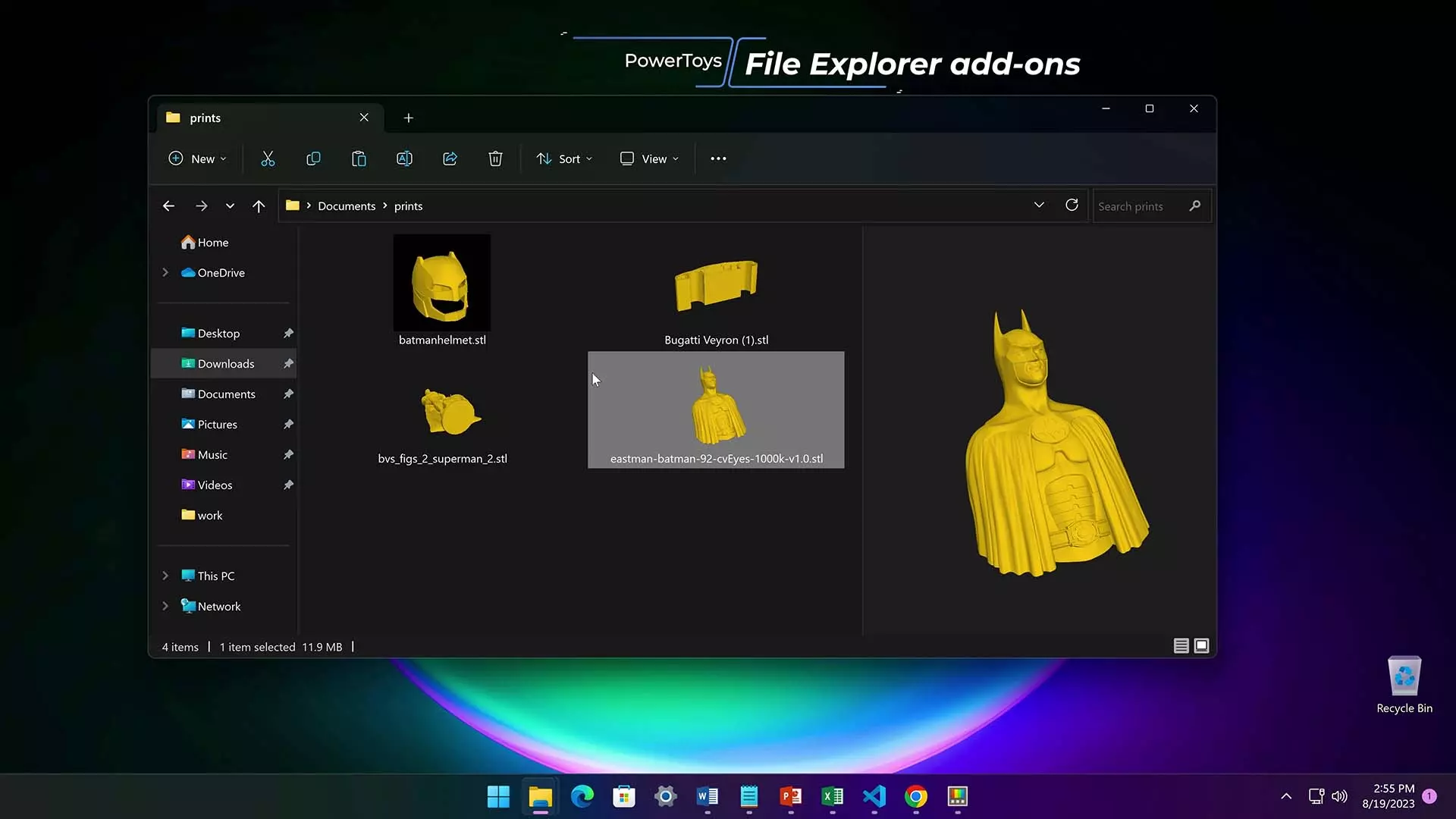The width and height of the screenshot is (1456, 819).
Task: Open the New item dropdown
Action: pos(197,158)
